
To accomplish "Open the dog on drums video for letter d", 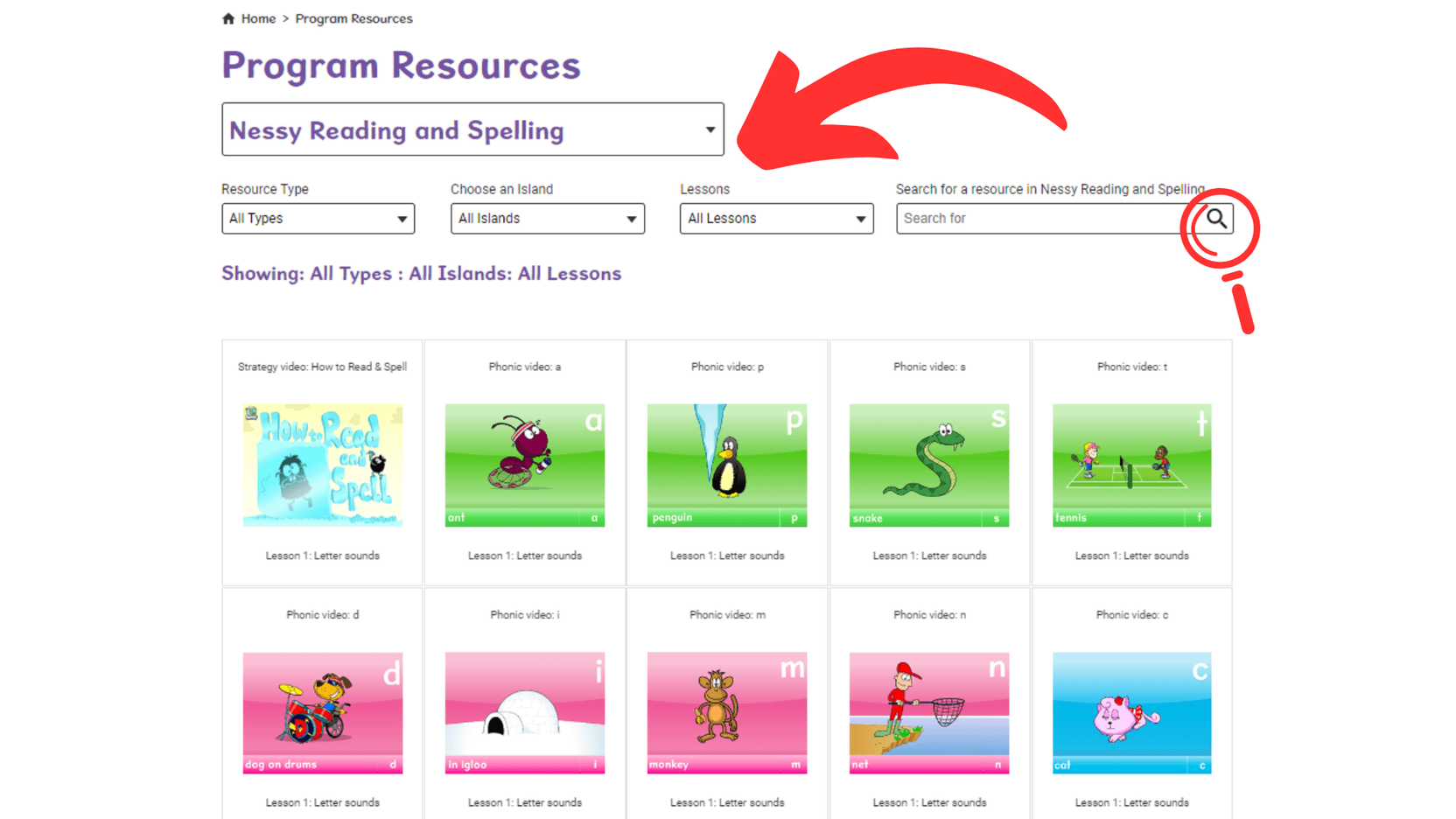I will 322,712.
